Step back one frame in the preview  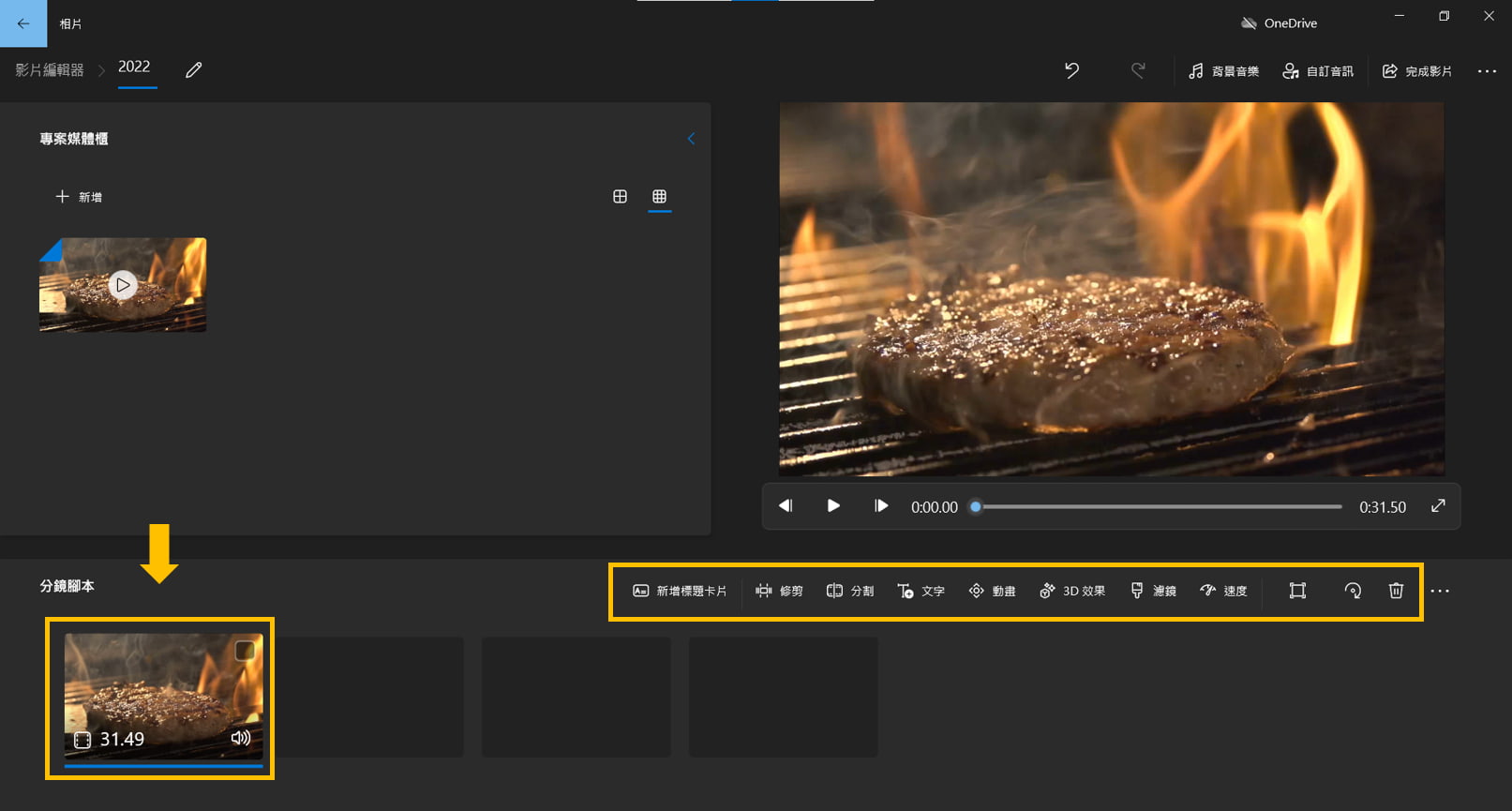pos(786,506)
